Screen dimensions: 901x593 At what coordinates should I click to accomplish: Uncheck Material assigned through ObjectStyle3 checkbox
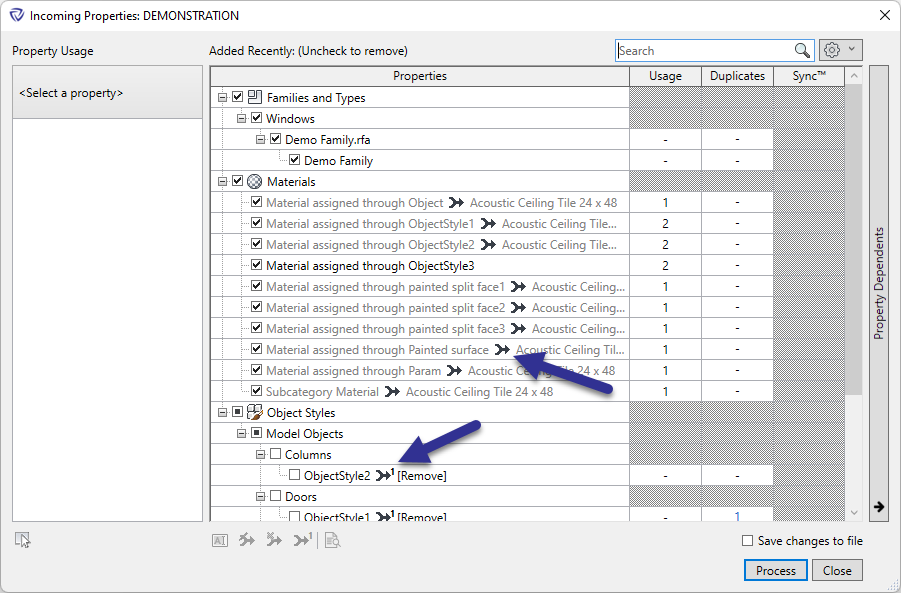pyautogui.click(x=256, y=265)
